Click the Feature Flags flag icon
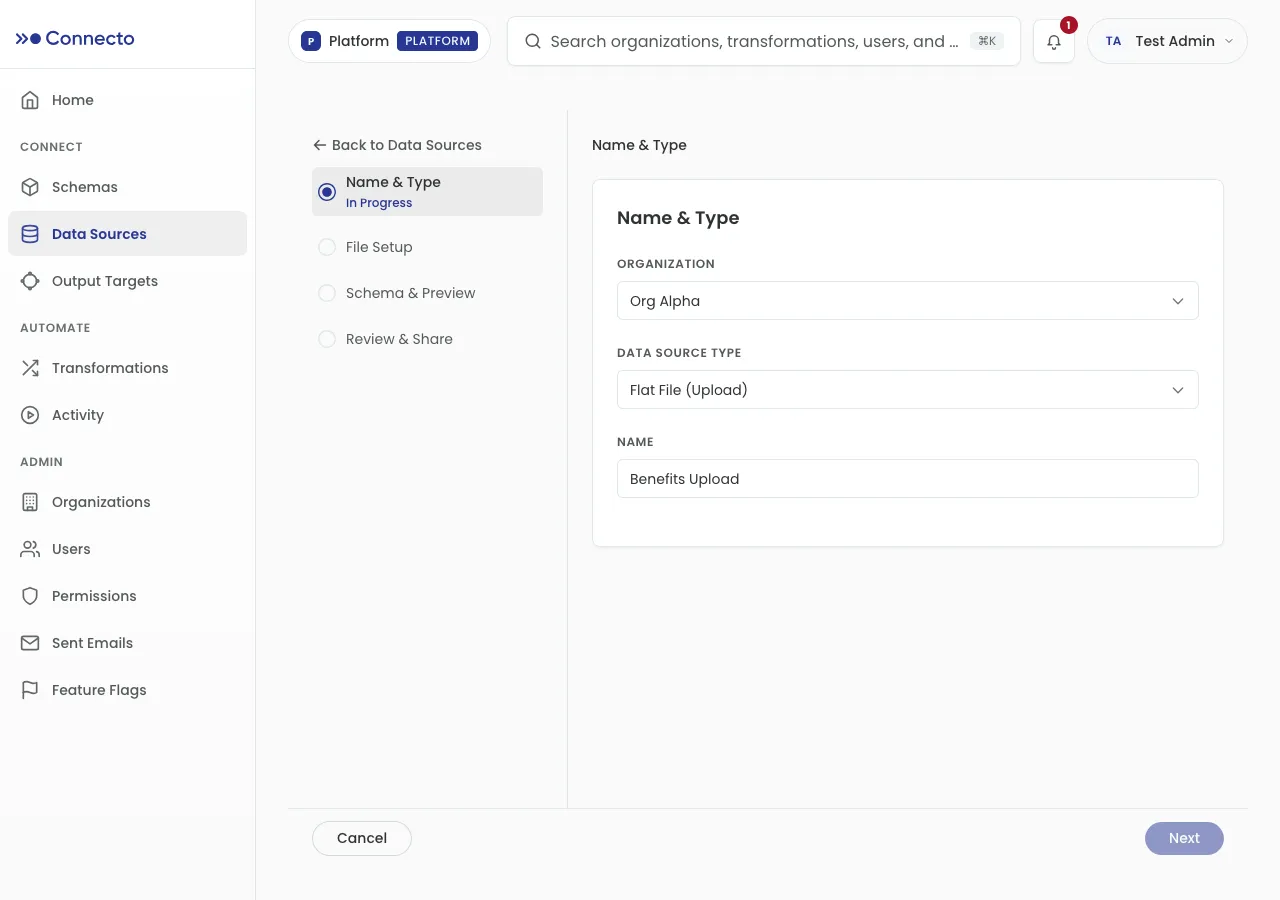Viewport: 1280px width, 900px height. [x=30, y=690]
